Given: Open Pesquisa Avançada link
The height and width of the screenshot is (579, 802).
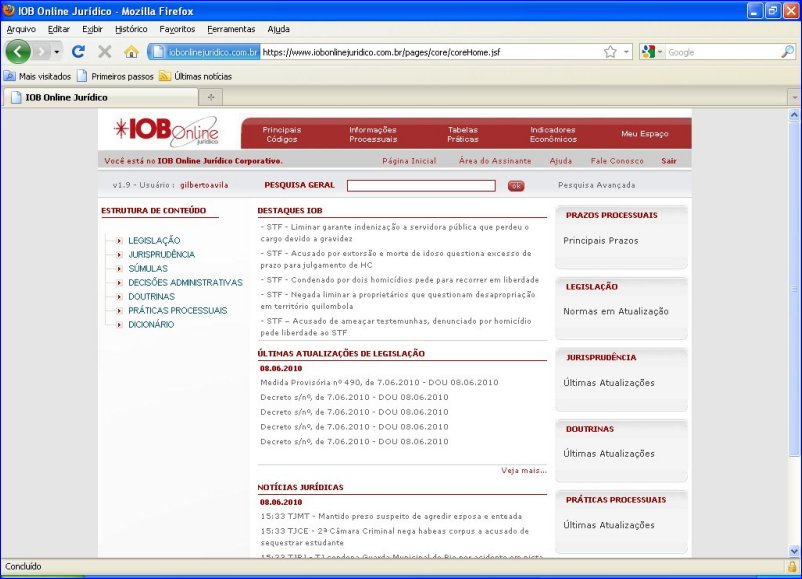Looking at the screenshot, I should 596,185.
